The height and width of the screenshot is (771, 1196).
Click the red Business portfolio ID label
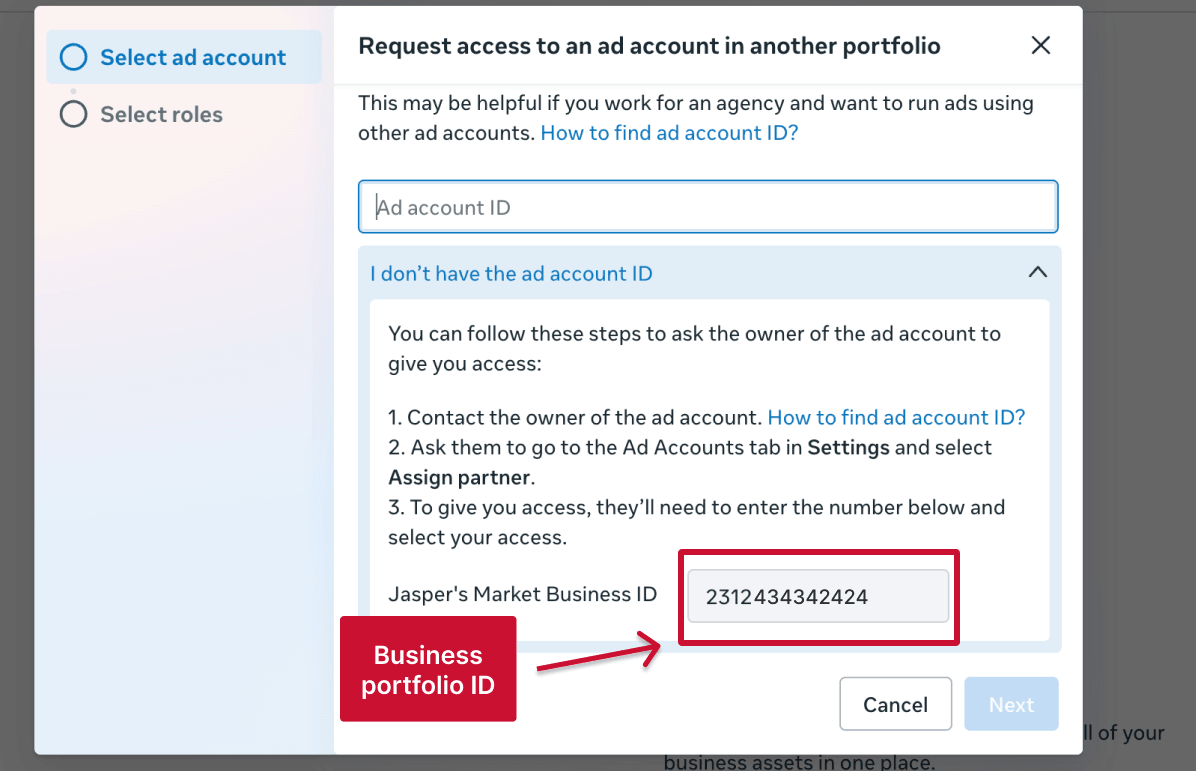point(428,669)
